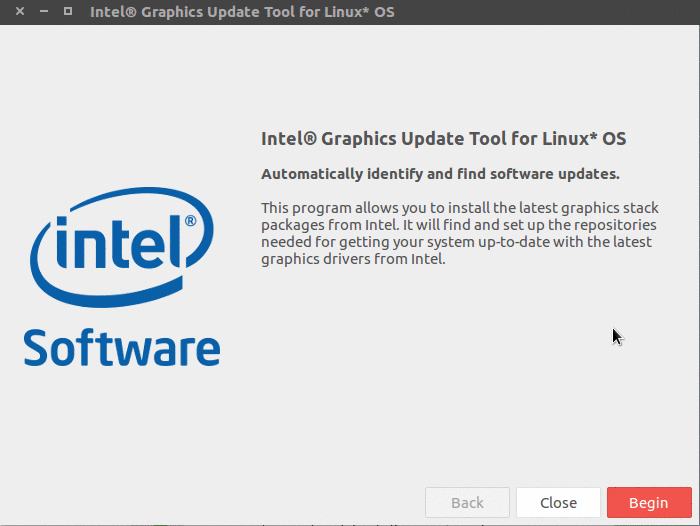Viewport: 700px width, 526px height.
Task: Click the blue 'Software' text under the logo
Action: click(122, 347)
